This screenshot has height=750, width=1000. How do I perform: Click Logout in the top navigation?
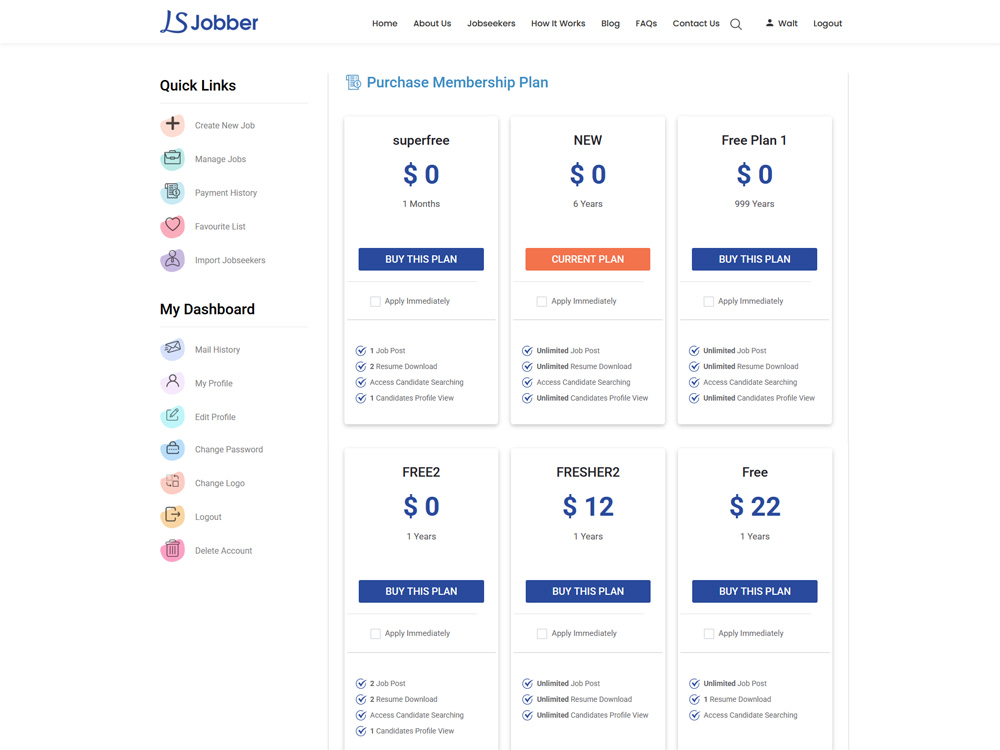827,24
